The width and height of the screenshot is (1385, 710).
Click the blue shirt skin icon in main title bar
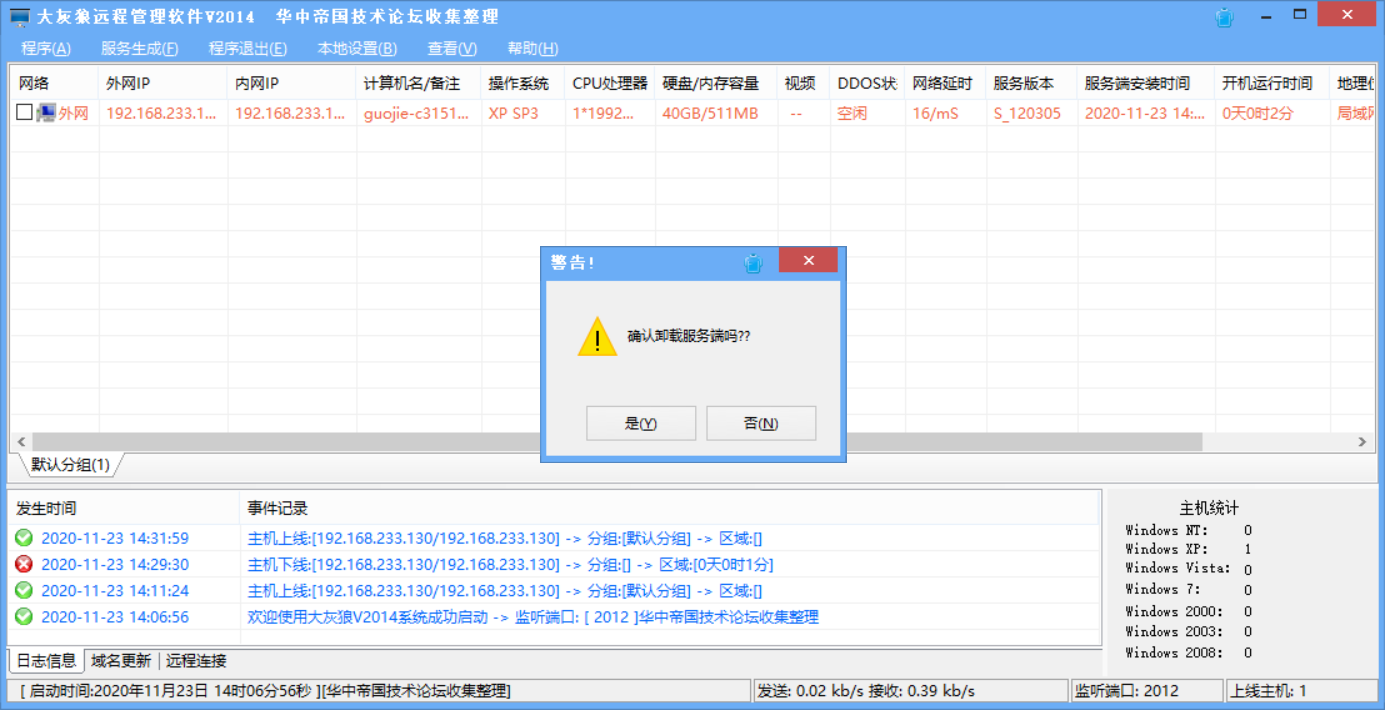(x=1224, y=17)
